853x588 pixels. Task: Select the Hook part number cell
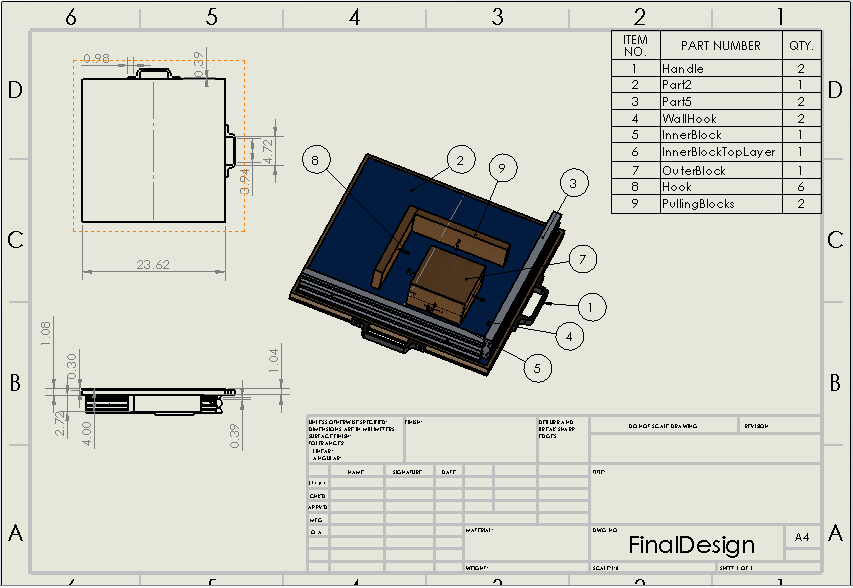click(x=721, y=187)
